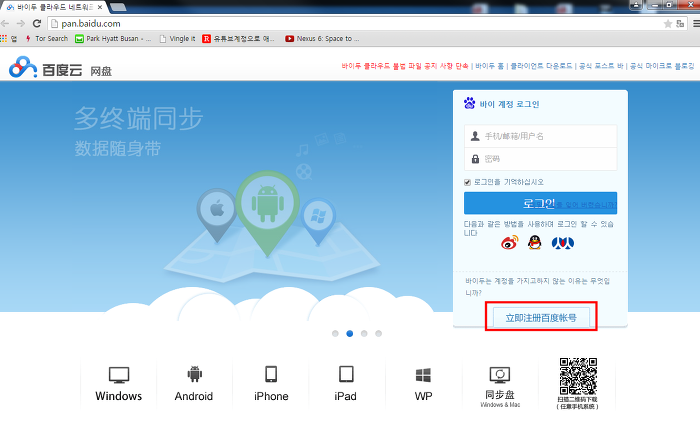This screenshot has height=425, width=700.
Task: Click the browser forward arrow
Action: [21, 24]
